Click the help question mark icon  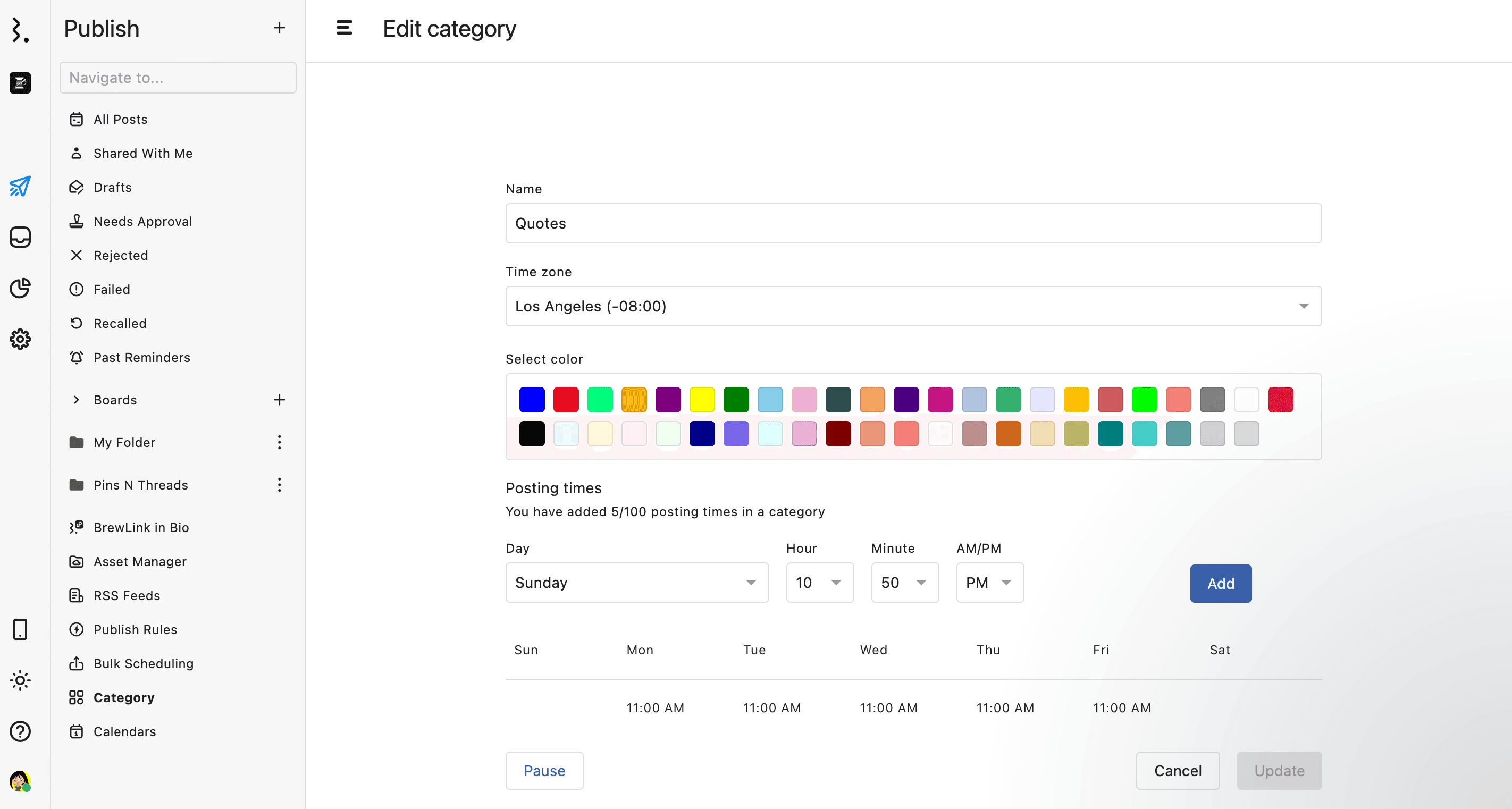click(20, 731)
